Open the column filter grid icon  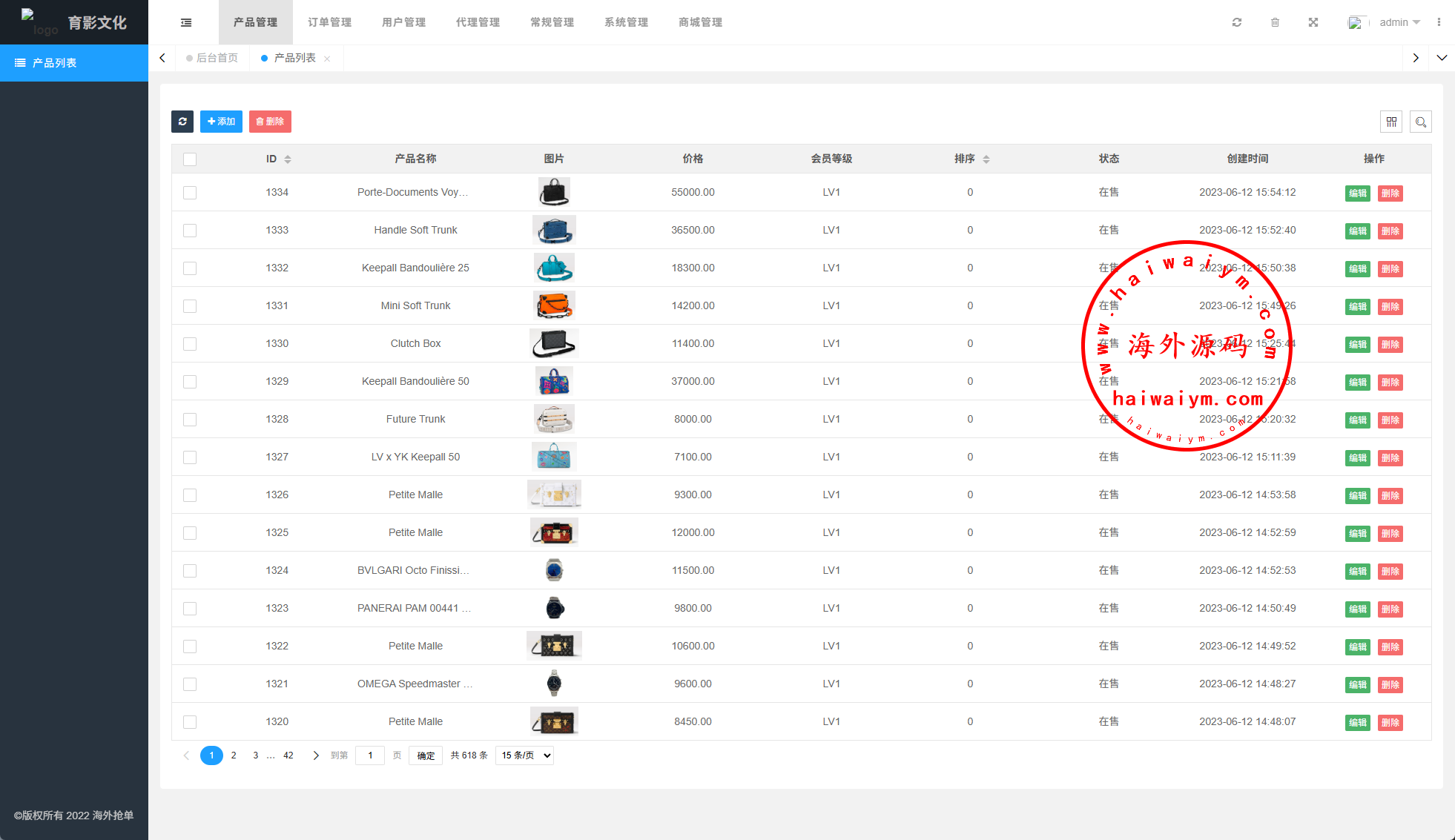[1391, 122]
